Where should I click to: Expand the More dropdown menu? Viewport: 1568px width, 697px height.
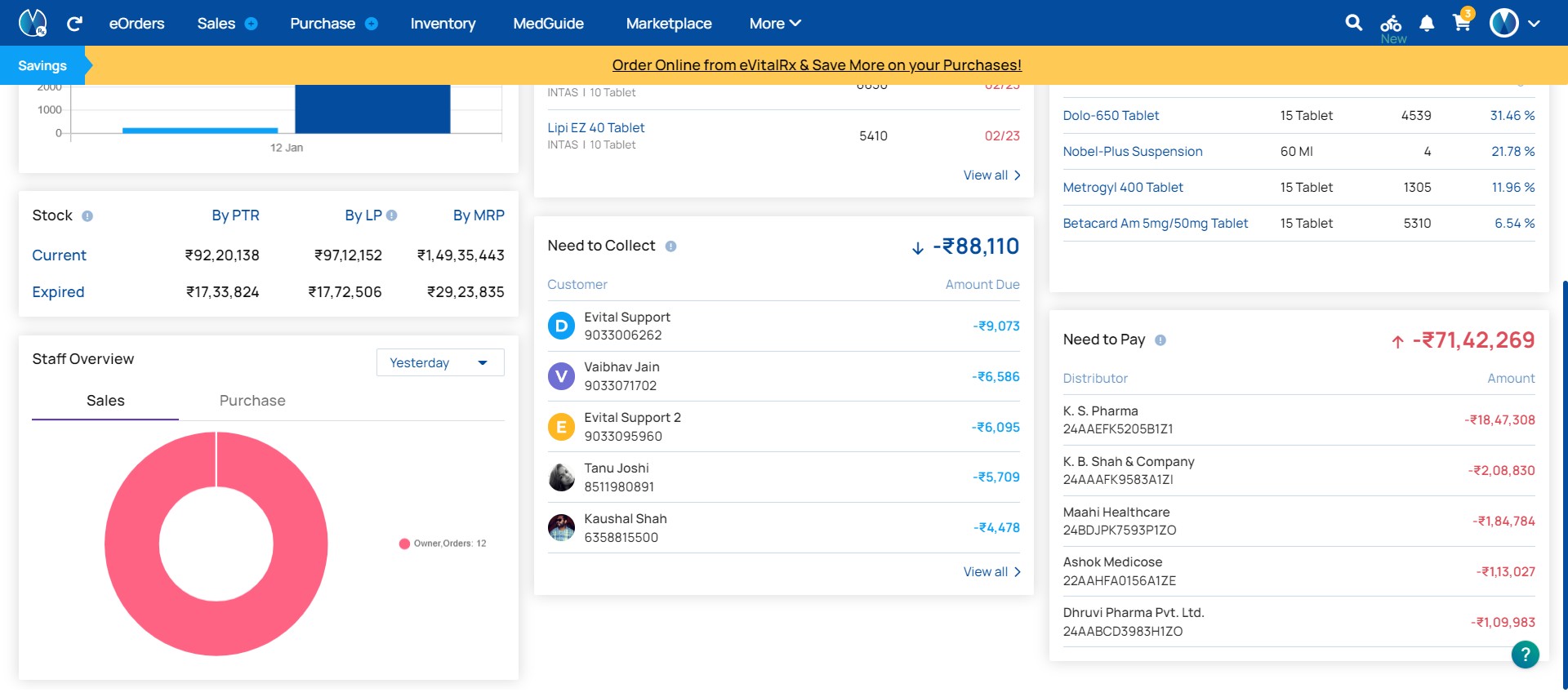[775, 24]
